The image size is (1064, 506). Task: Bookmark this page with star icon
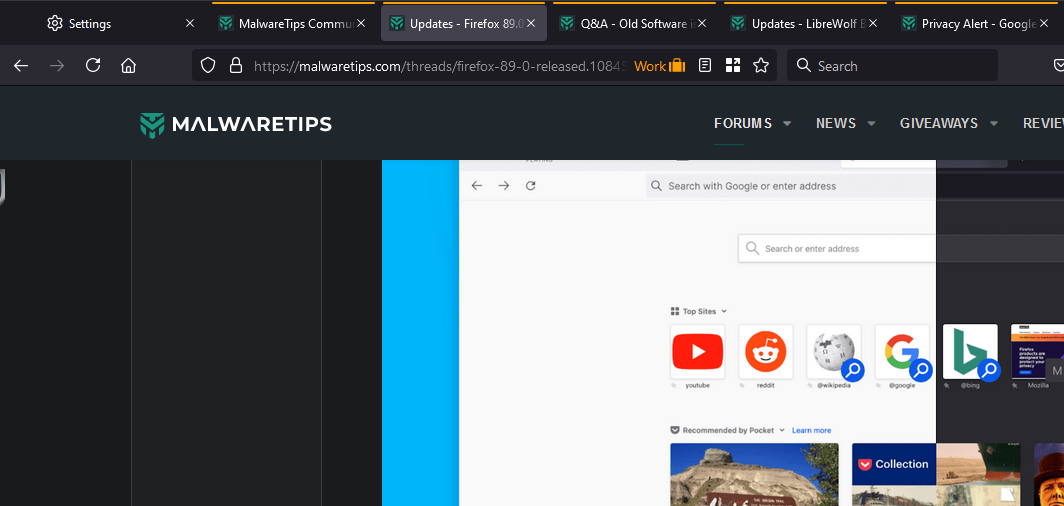click(761, 66)
